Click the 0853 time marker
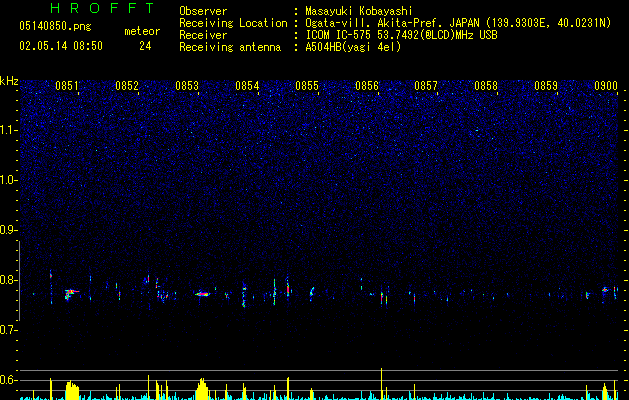Image resolution: width=629 pixels, height=400 pixels. pyautogui.click(x=187, y=86)
